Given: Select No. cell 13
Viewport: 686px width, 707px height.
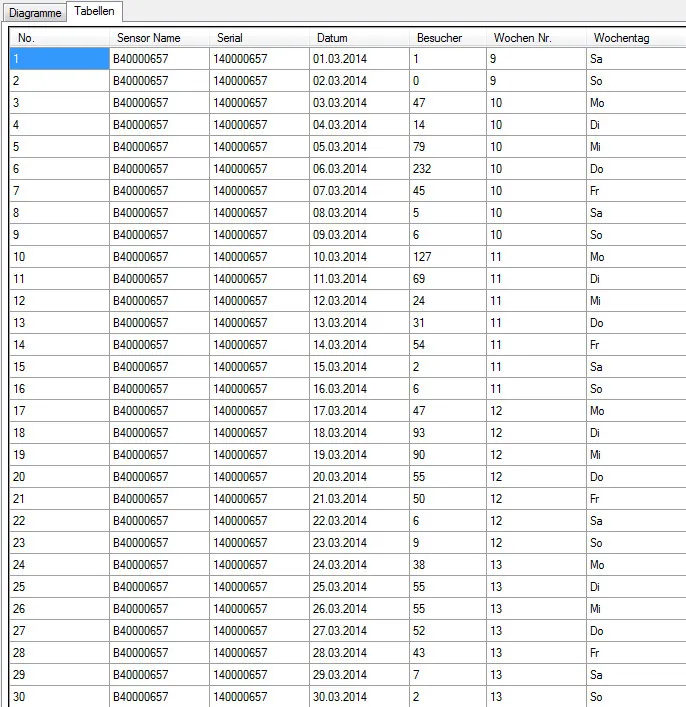Looking at the screenshot, I should pyautogui.click(x=60, y=323).
